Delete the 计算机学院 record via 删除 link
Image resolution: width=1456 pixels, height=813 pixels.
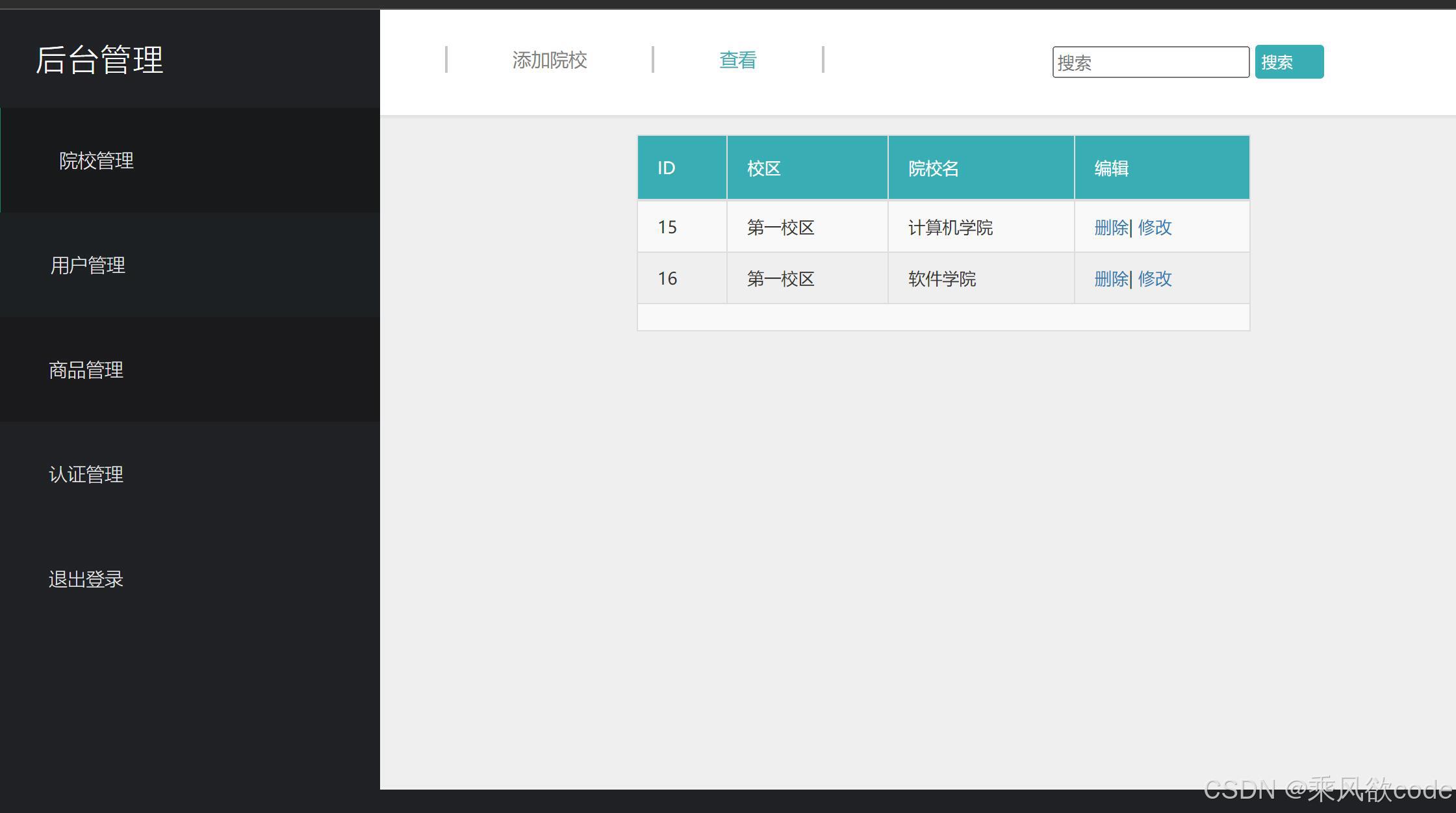tap(1110, 227)
